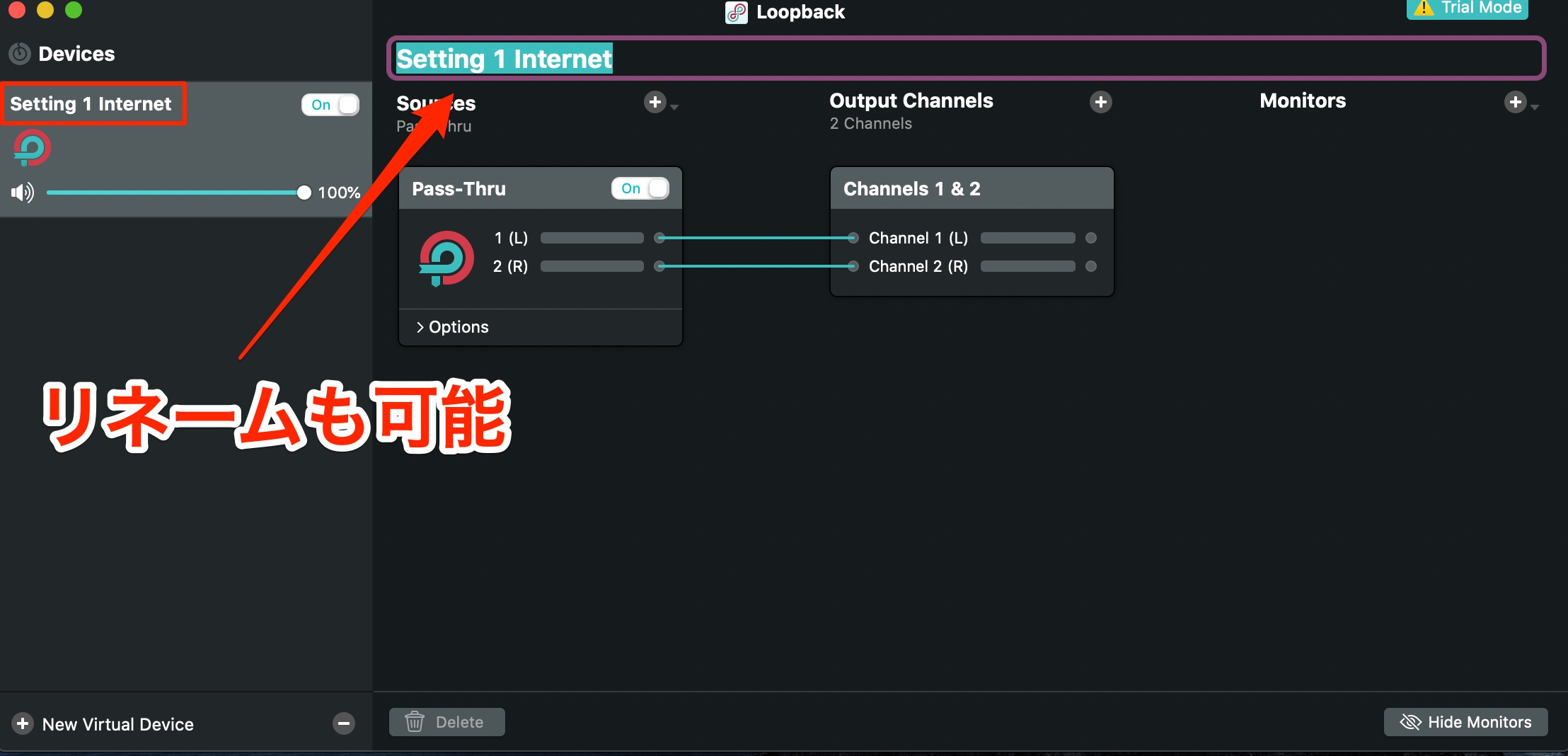The height and width of the screenshot is (756, 1568).
Task: Click the Loopback icon under Setting 1 Internet device
Action: tap(32, 148)
